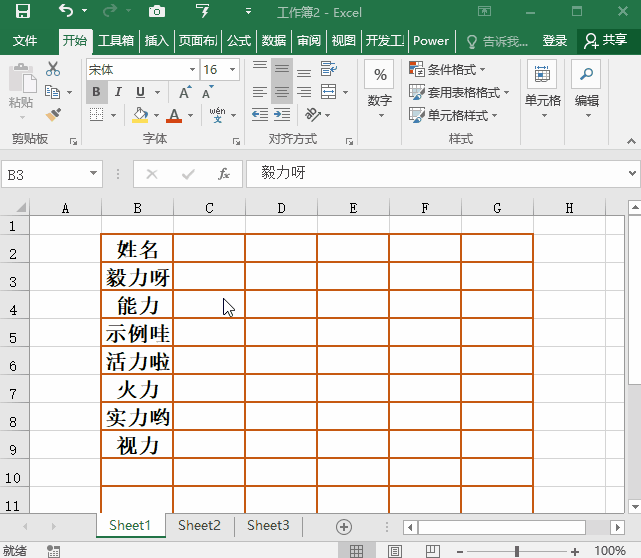Switch to Page Layout view

tap(394, 551)
